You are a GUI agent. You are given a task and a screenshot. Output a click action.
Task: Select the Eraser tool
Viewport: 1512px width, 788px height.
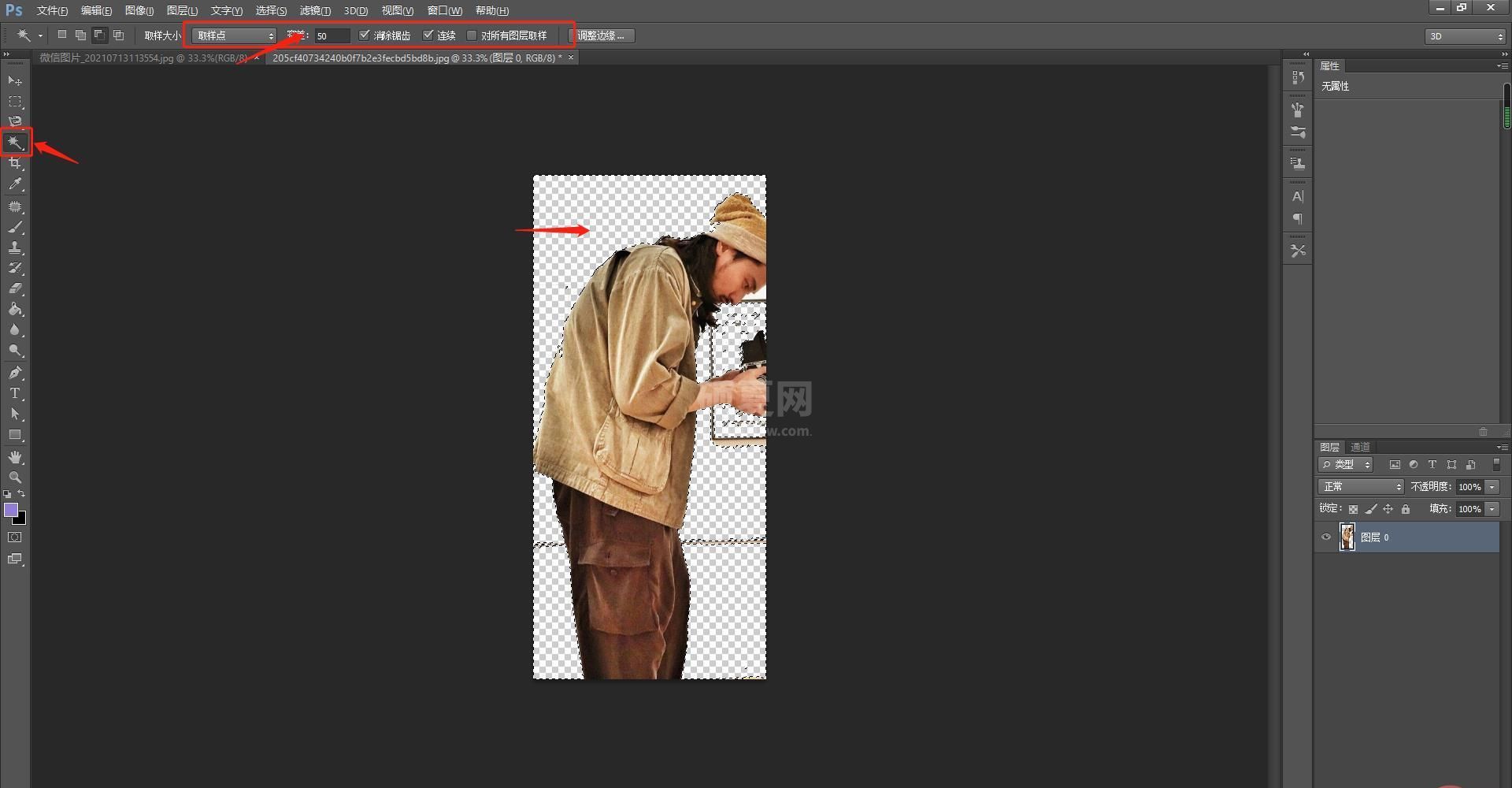point(15,288)
